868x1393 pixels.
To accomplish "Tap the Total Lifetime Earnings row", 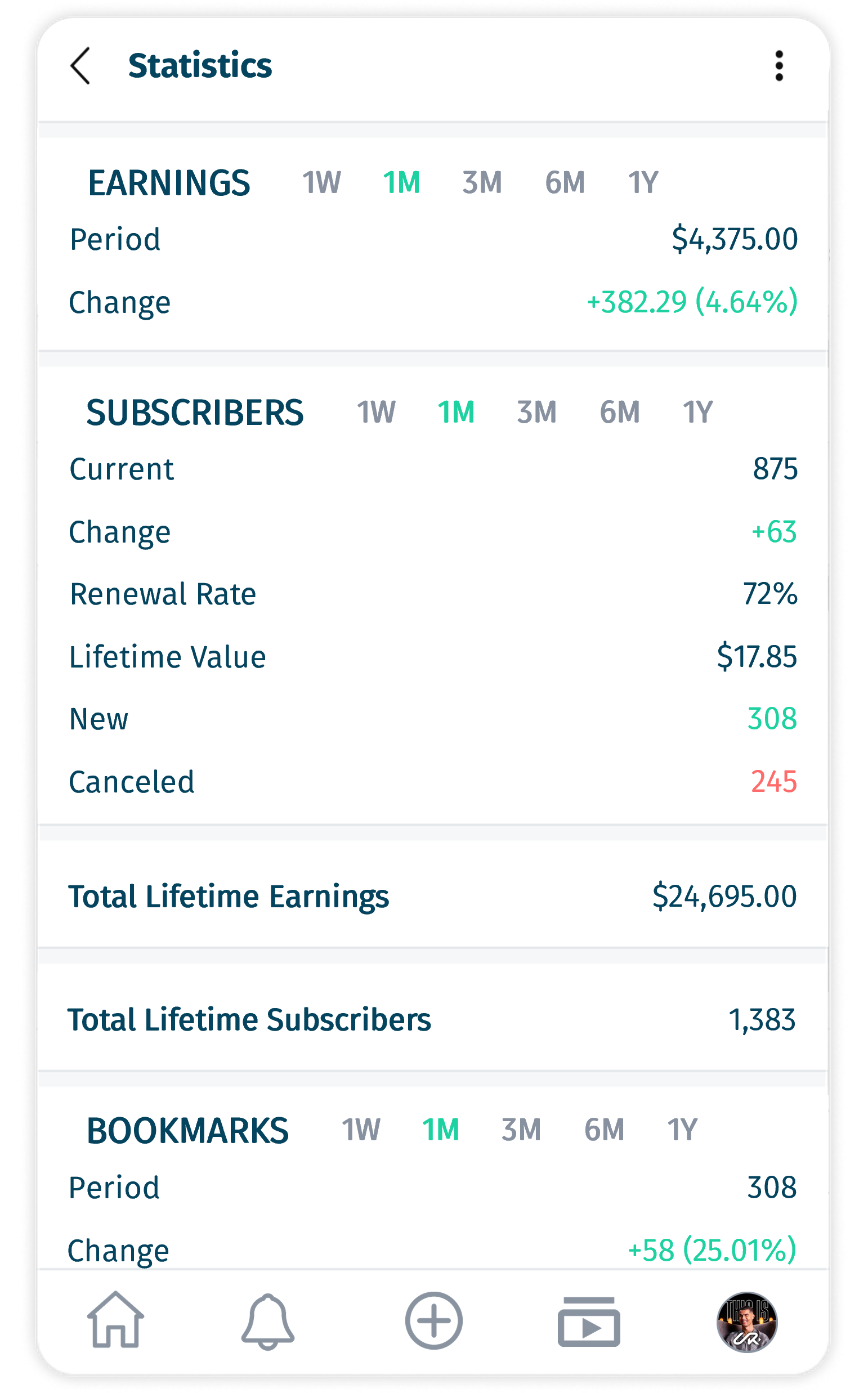I will click(433, 896).
